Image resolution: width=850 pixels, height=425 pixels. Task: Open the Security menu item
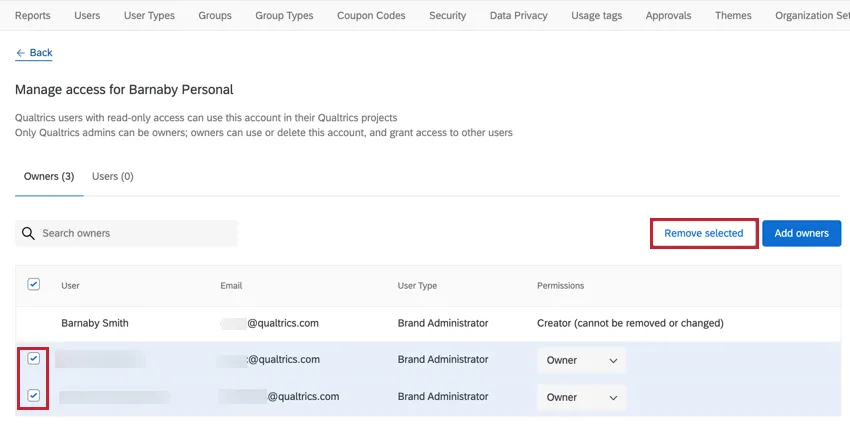click(447, 15)
